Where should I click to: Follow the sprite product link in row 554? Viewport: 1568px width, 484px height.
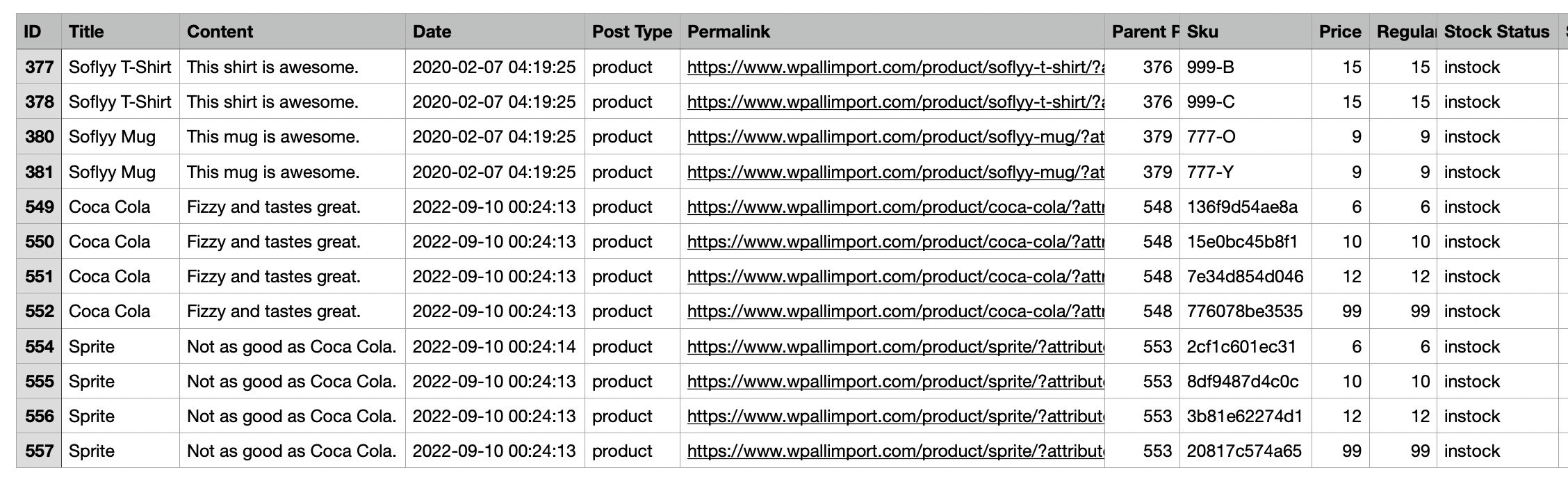[895, 347]
